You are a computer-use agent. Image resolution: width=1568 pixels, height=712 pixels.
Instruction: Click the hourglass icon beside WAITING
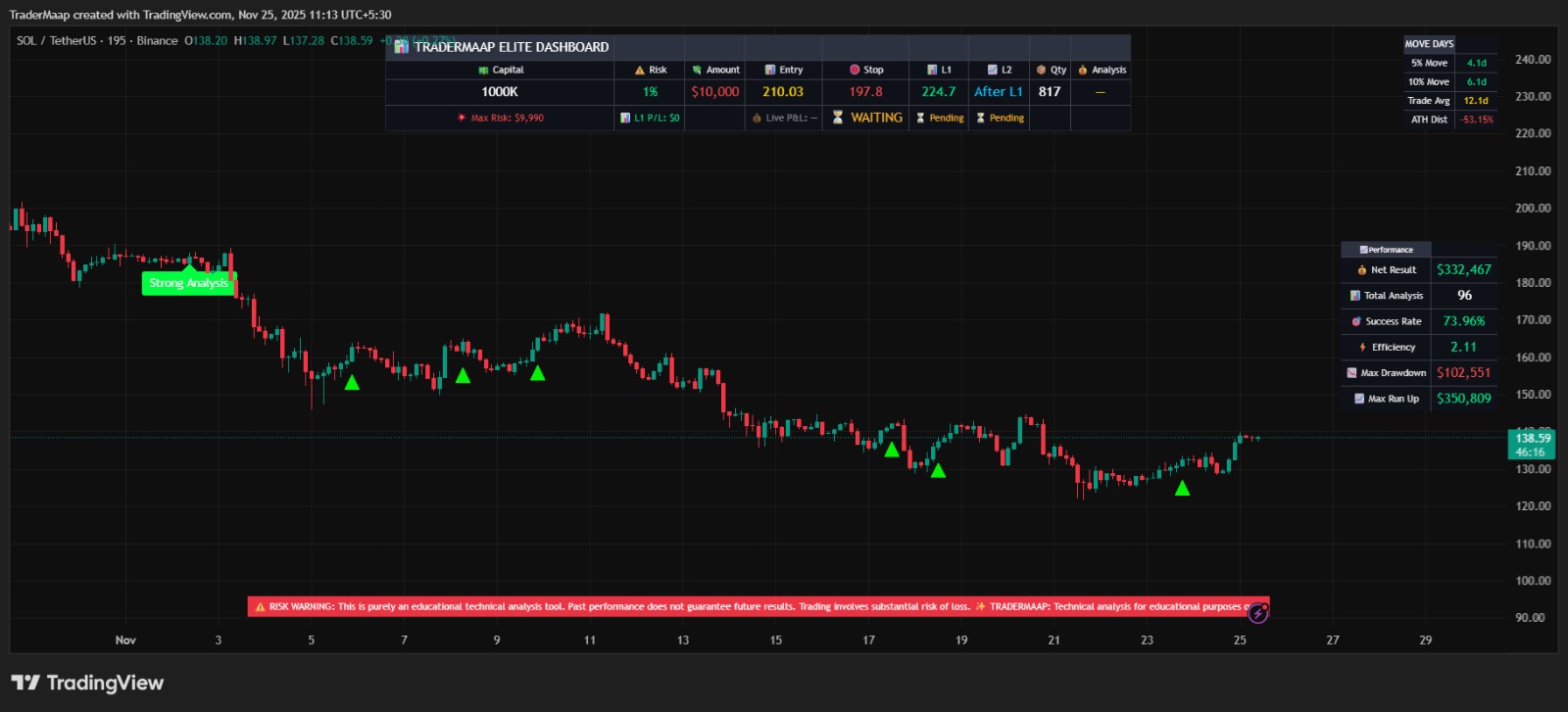coord(838,118)
